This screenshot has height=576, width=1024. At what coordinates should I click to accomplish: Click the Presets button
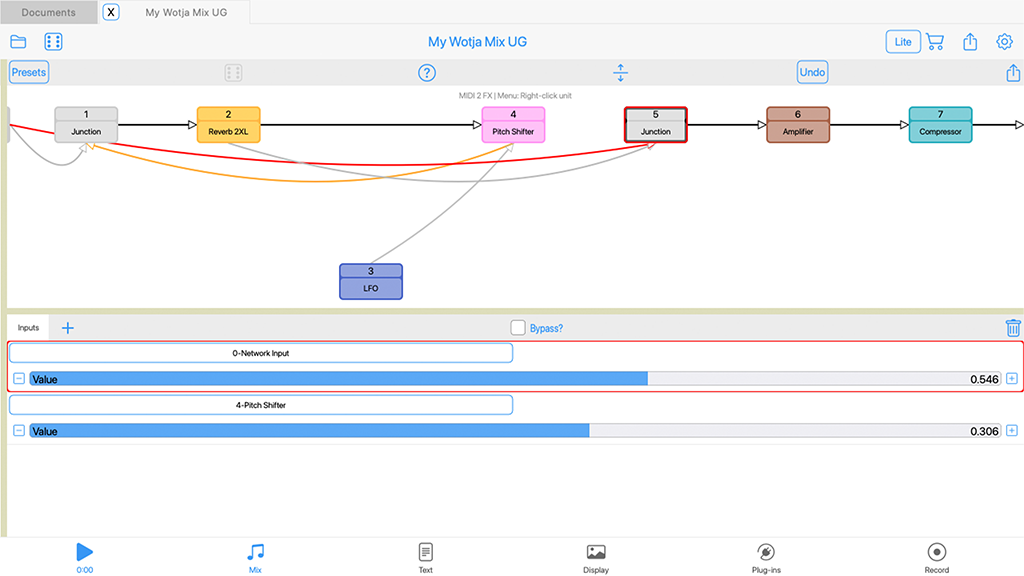pos(29,73)
